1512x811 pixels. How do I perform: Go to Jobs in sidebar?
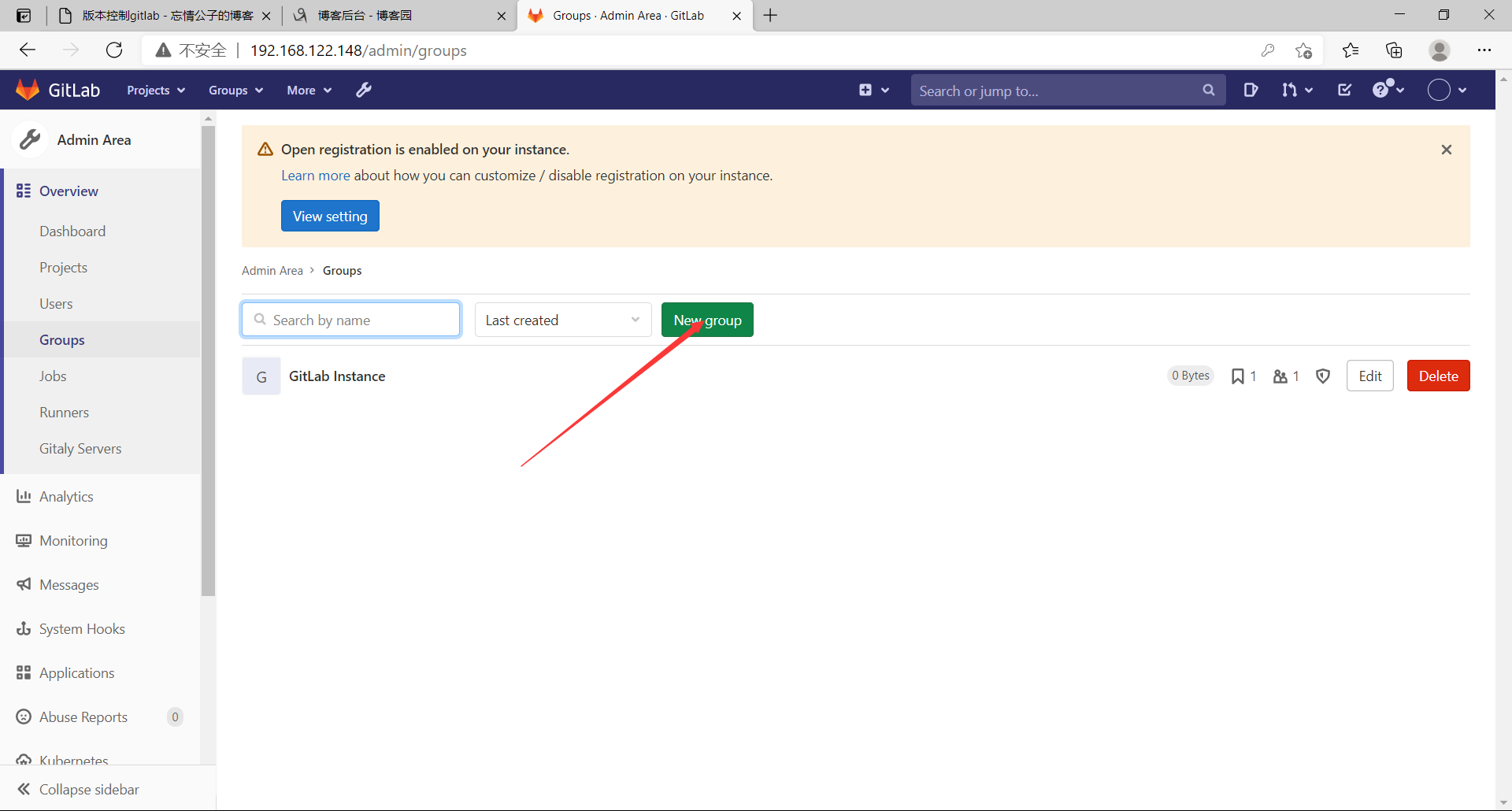[53, 376]
